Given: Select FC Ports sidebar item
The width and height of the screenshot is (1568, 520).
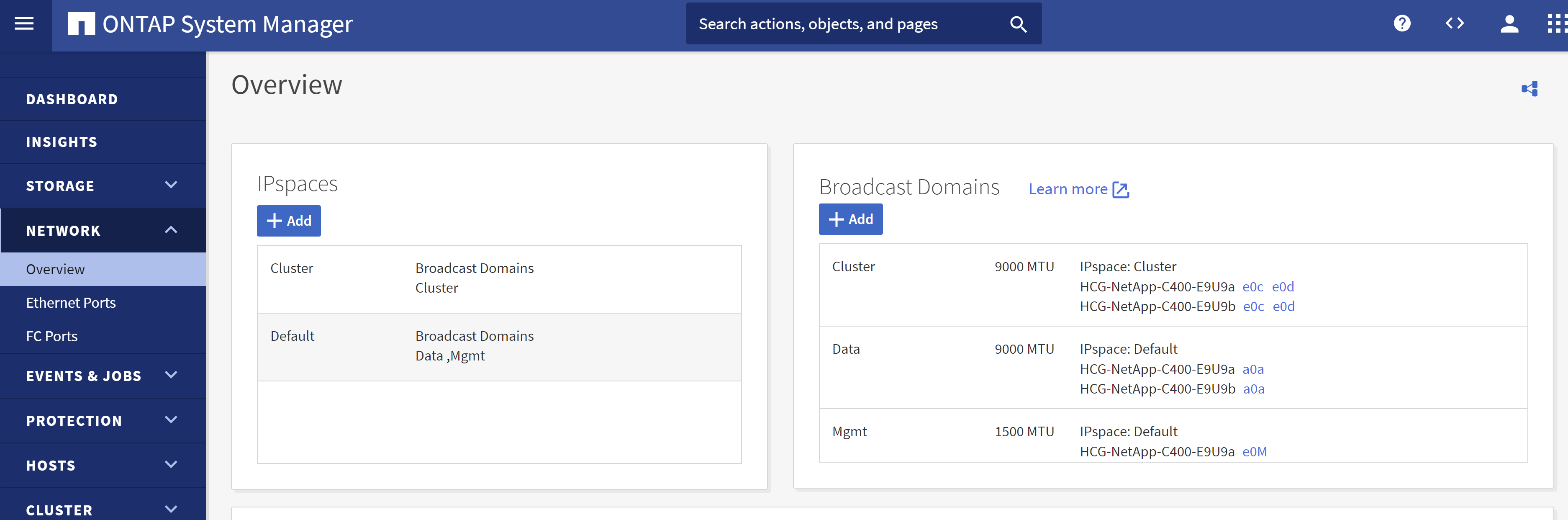Looking at the screenshot, I should pos(52,335).
